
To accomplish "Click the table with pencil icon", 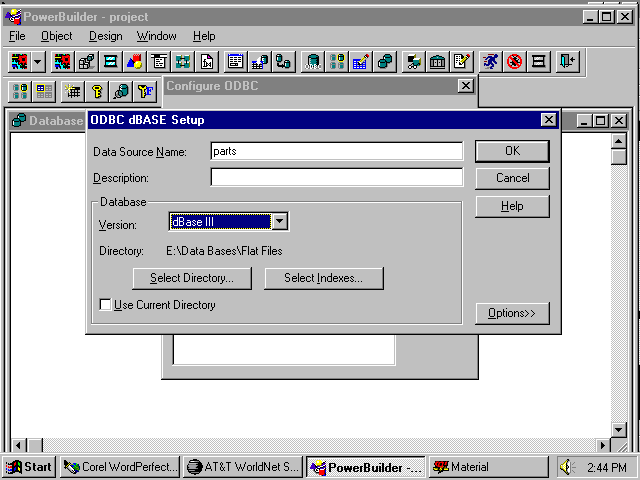I will pyautogui.click(x=361, y=62).
